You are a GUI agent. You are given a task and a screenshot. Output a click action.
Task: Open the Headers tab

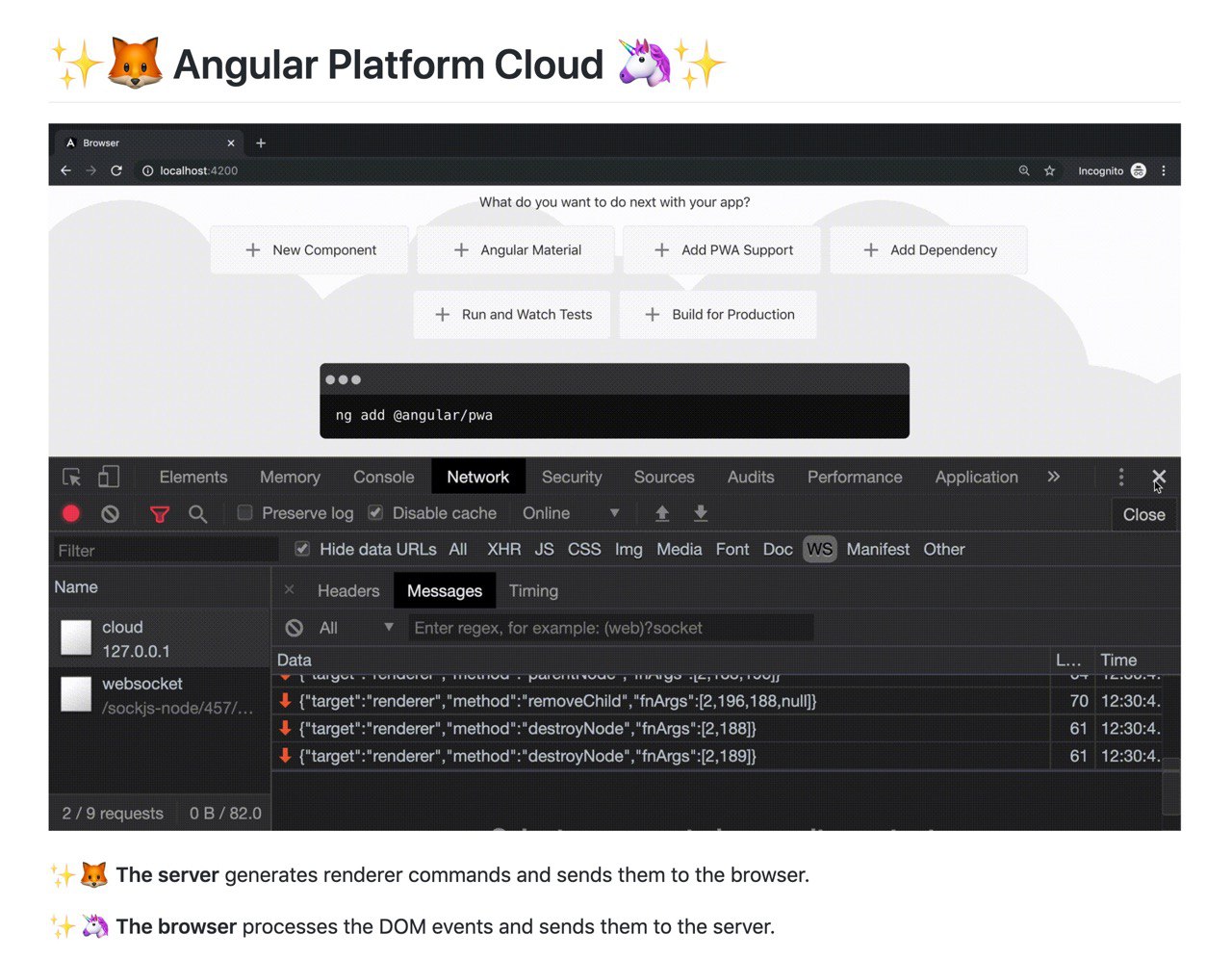pos(348,590)
